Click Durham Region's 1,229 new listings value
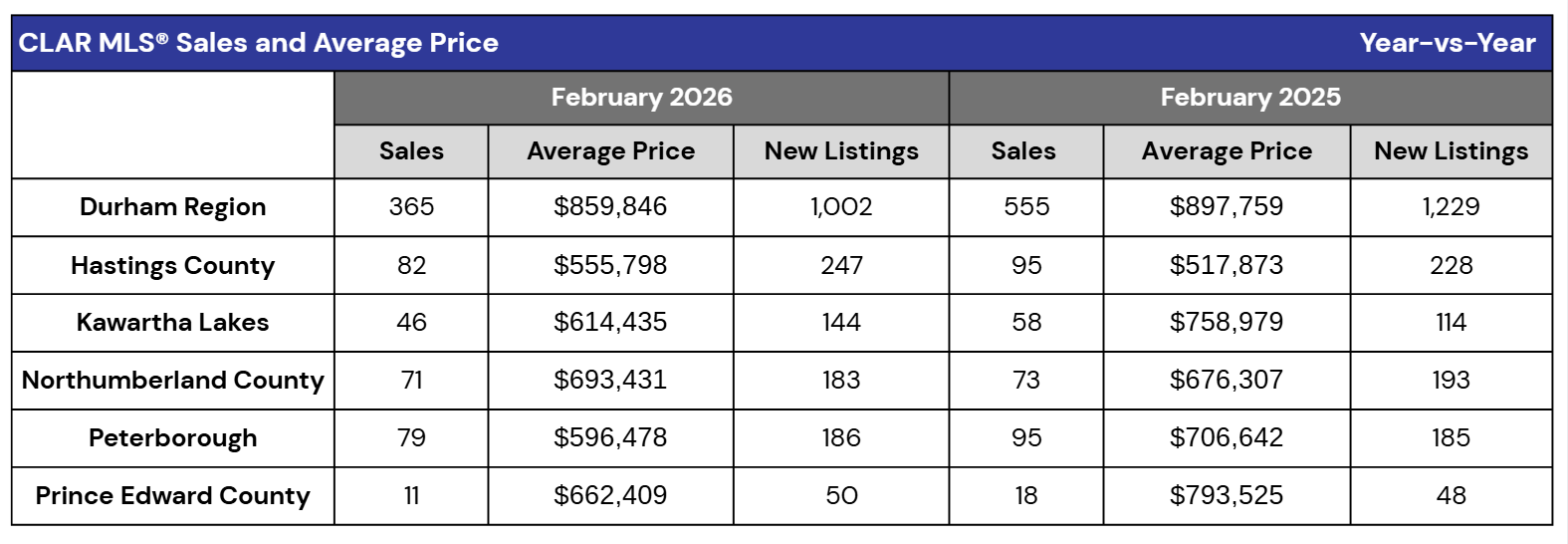The width and height of the screenshot is (1568, 544). pos(1451,207)
